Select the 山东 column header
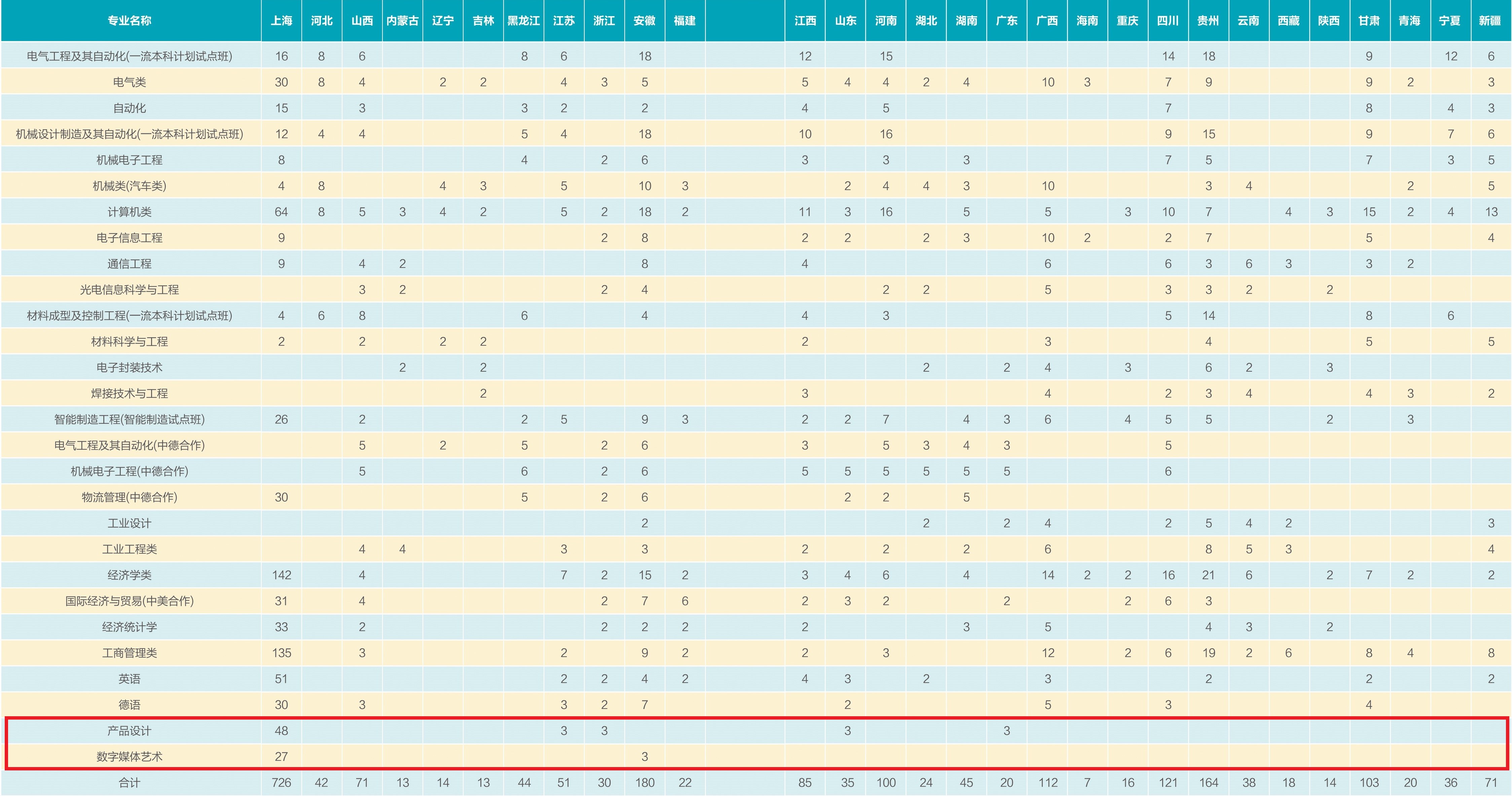Image resolution: width=1512 pixels, height=796 pixels. tap(846, 21)
